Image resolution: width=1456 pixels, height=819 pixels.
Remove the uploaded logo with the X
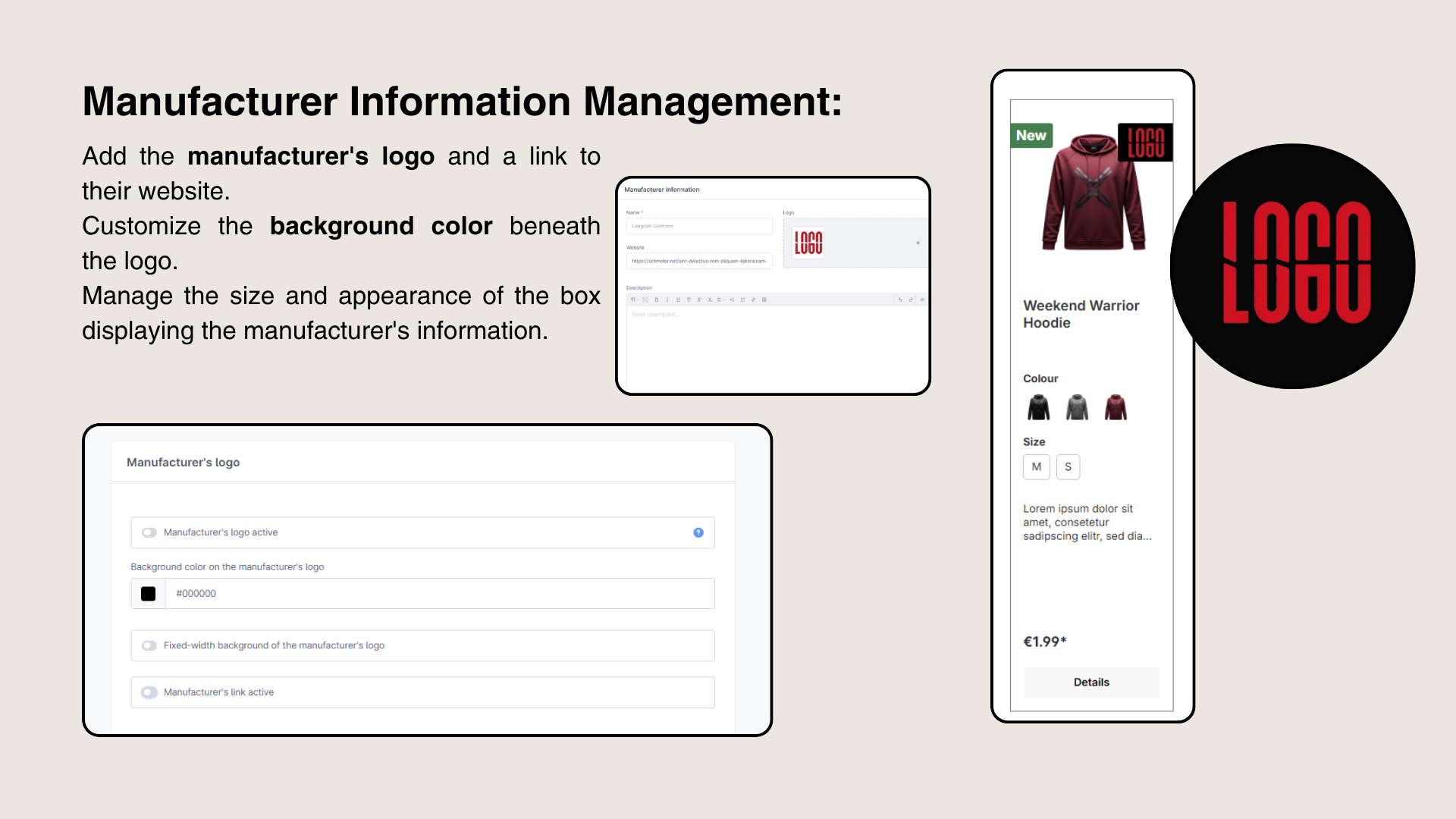pos(918,243)
